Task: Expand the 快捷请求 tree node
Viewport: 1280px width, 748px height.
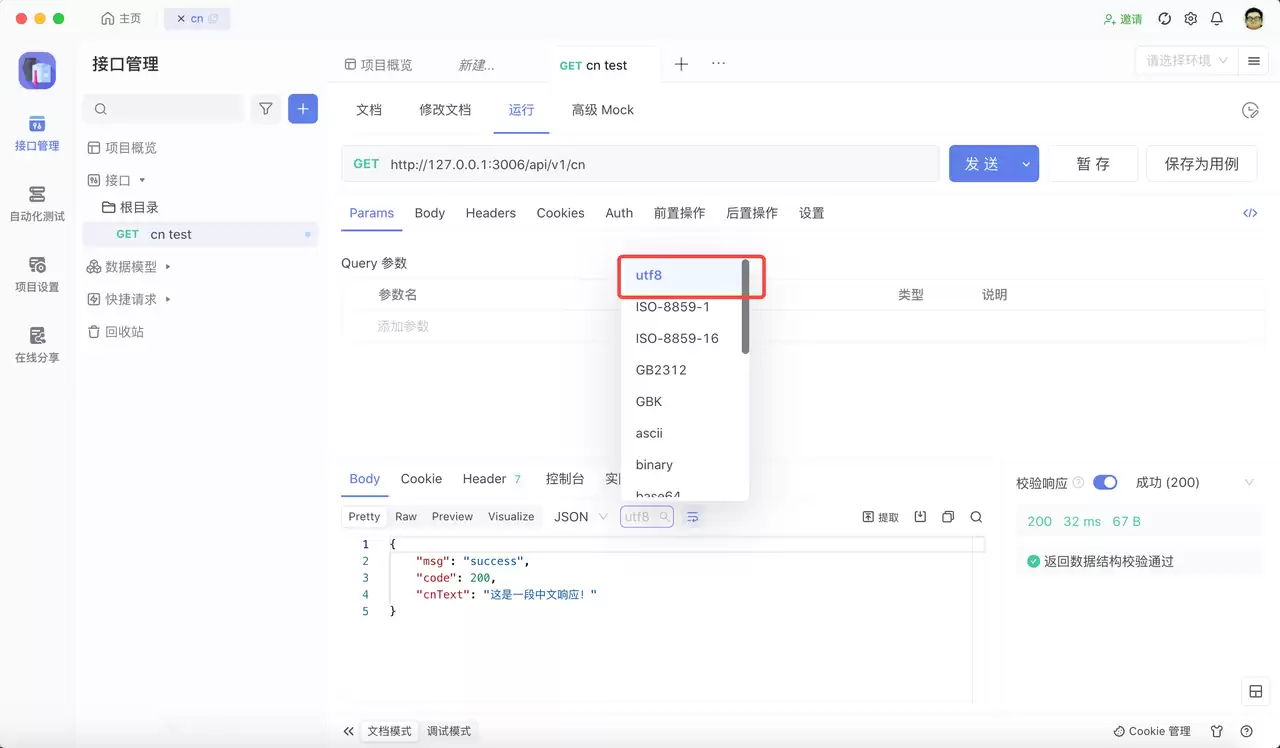Action: (168, 299)
